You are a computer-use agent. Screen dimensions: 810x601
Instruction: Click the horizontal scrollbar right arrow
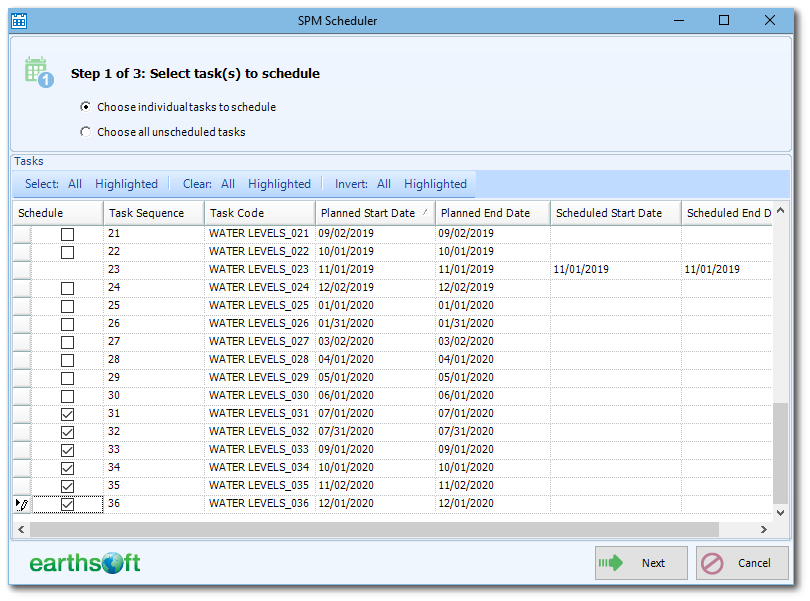[764, 529]
